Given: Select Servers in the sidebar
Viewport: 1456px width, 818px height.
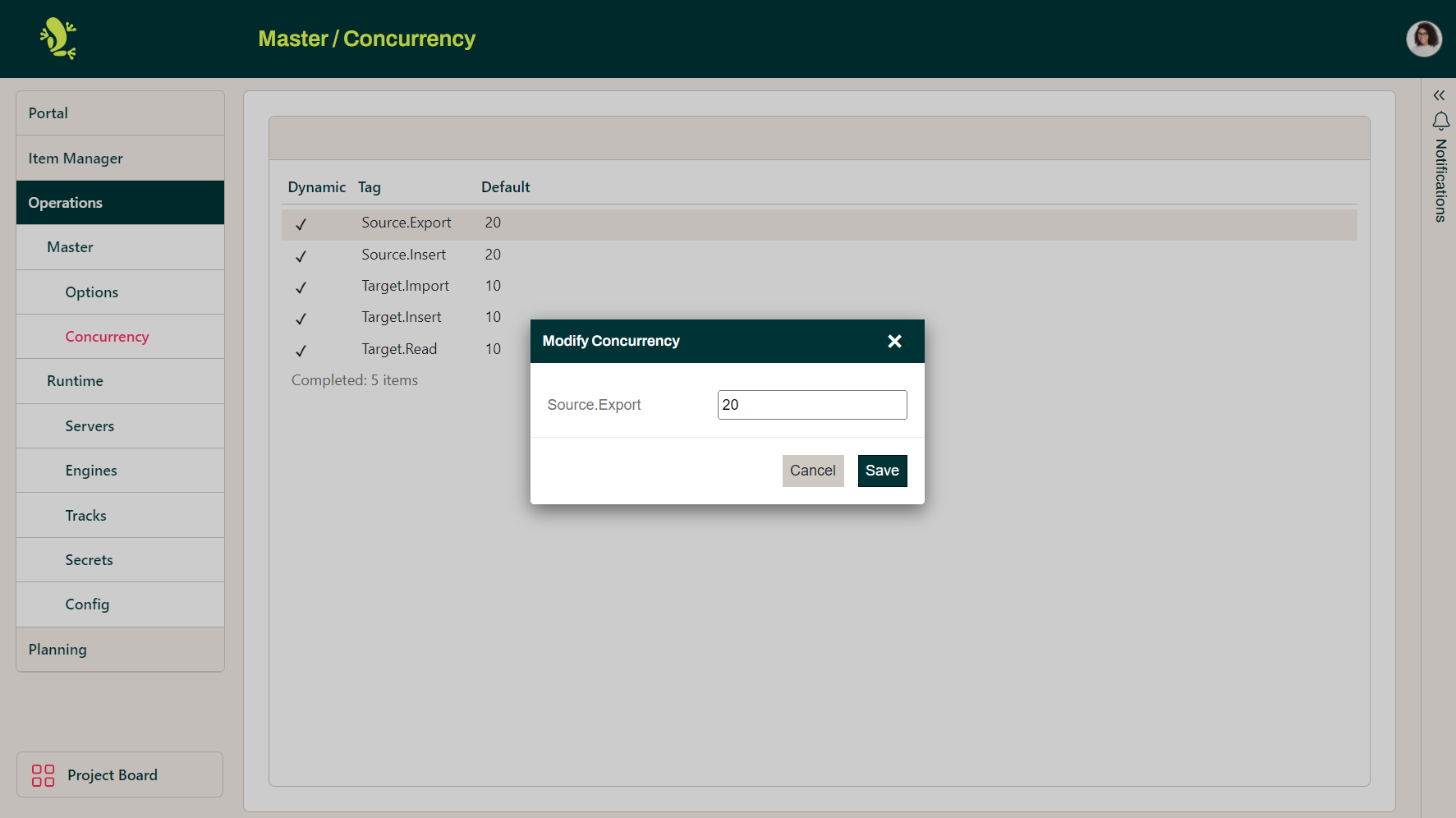Looking at the screenshot, I should click(x=90, y=425).
